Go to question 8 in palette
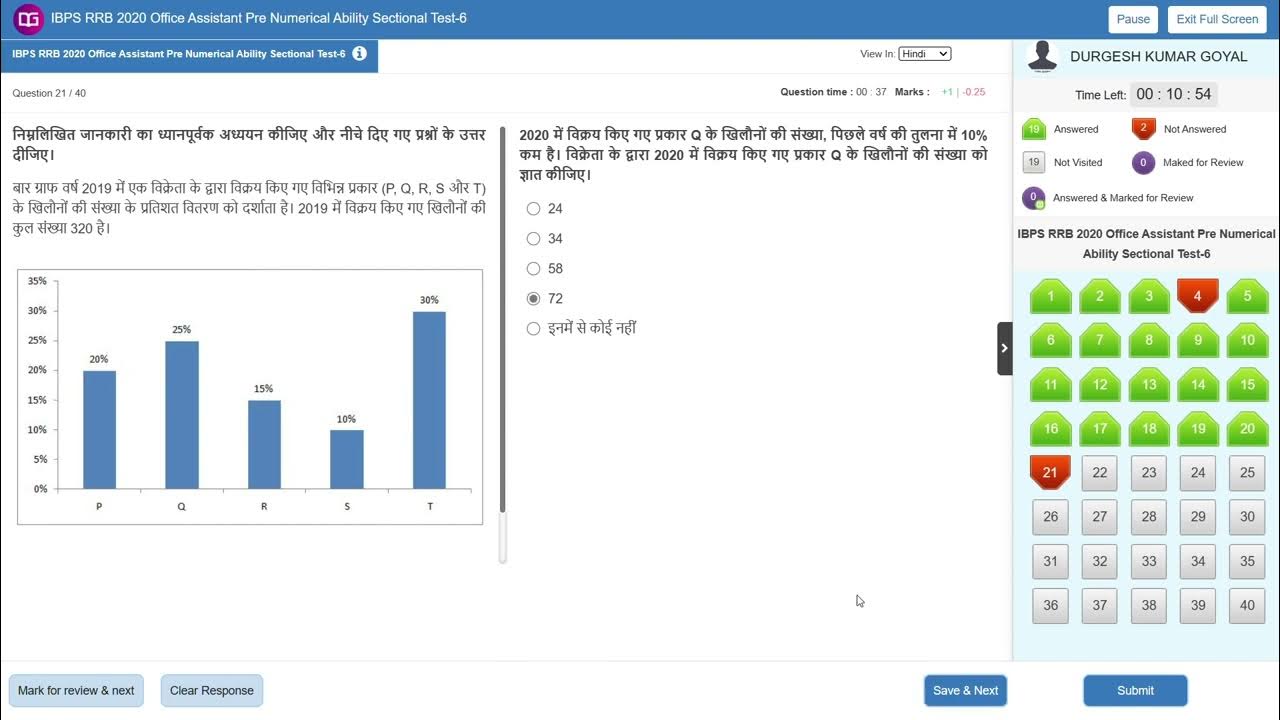 click(1149, 340)
